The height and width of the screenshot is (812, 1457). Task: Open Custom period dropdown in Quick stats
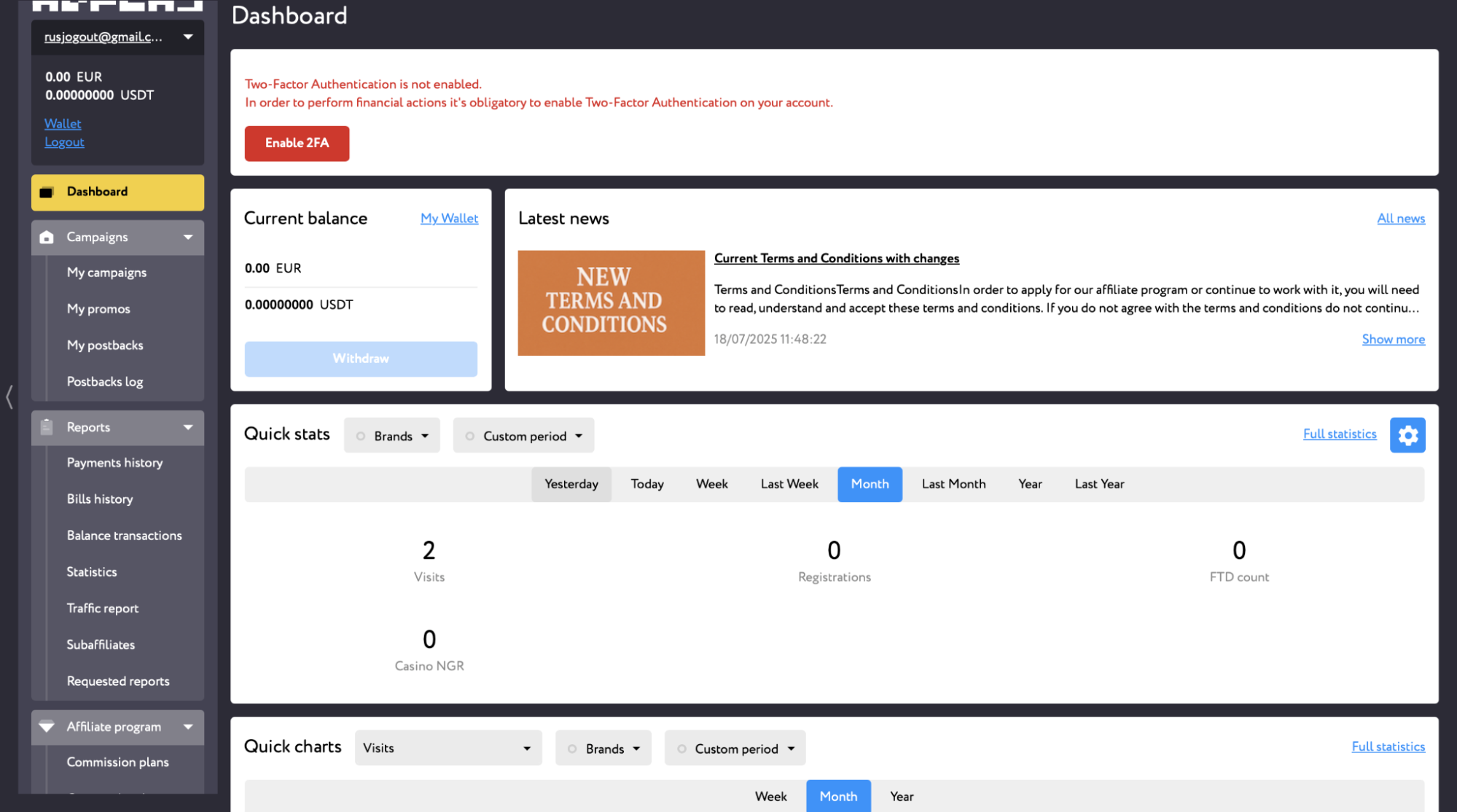[x=523, y=436]
